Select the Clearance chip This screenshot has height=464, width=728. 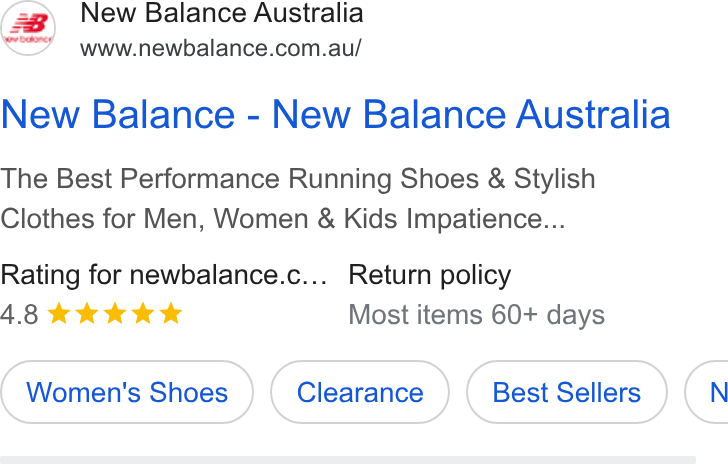pyautogui.click(x=360, y=392)
